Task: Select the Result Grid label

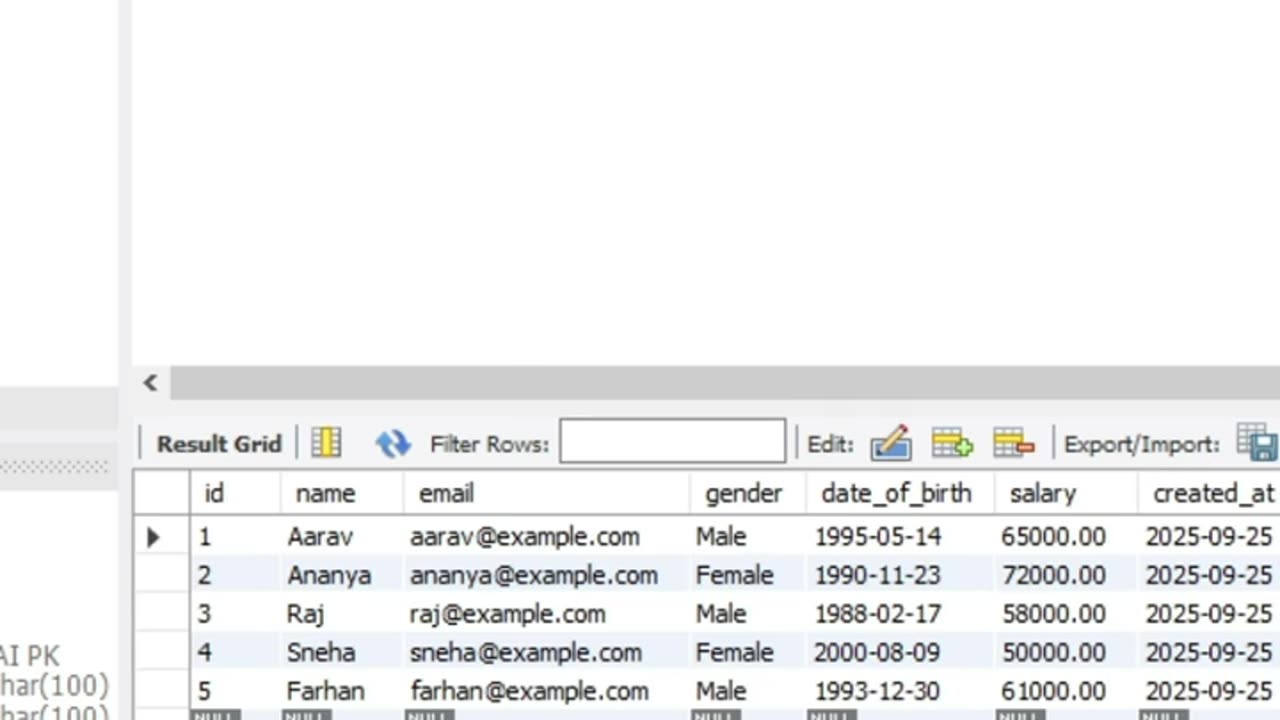Action: pos(219,444)
